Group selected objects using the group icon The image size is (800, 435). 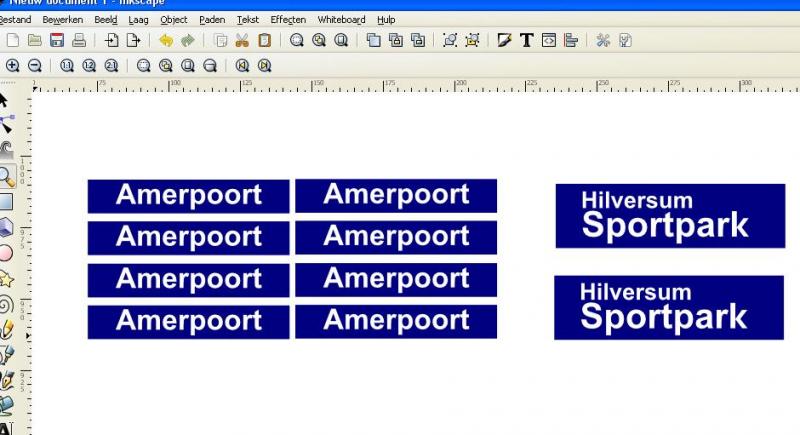pos(449,40)
